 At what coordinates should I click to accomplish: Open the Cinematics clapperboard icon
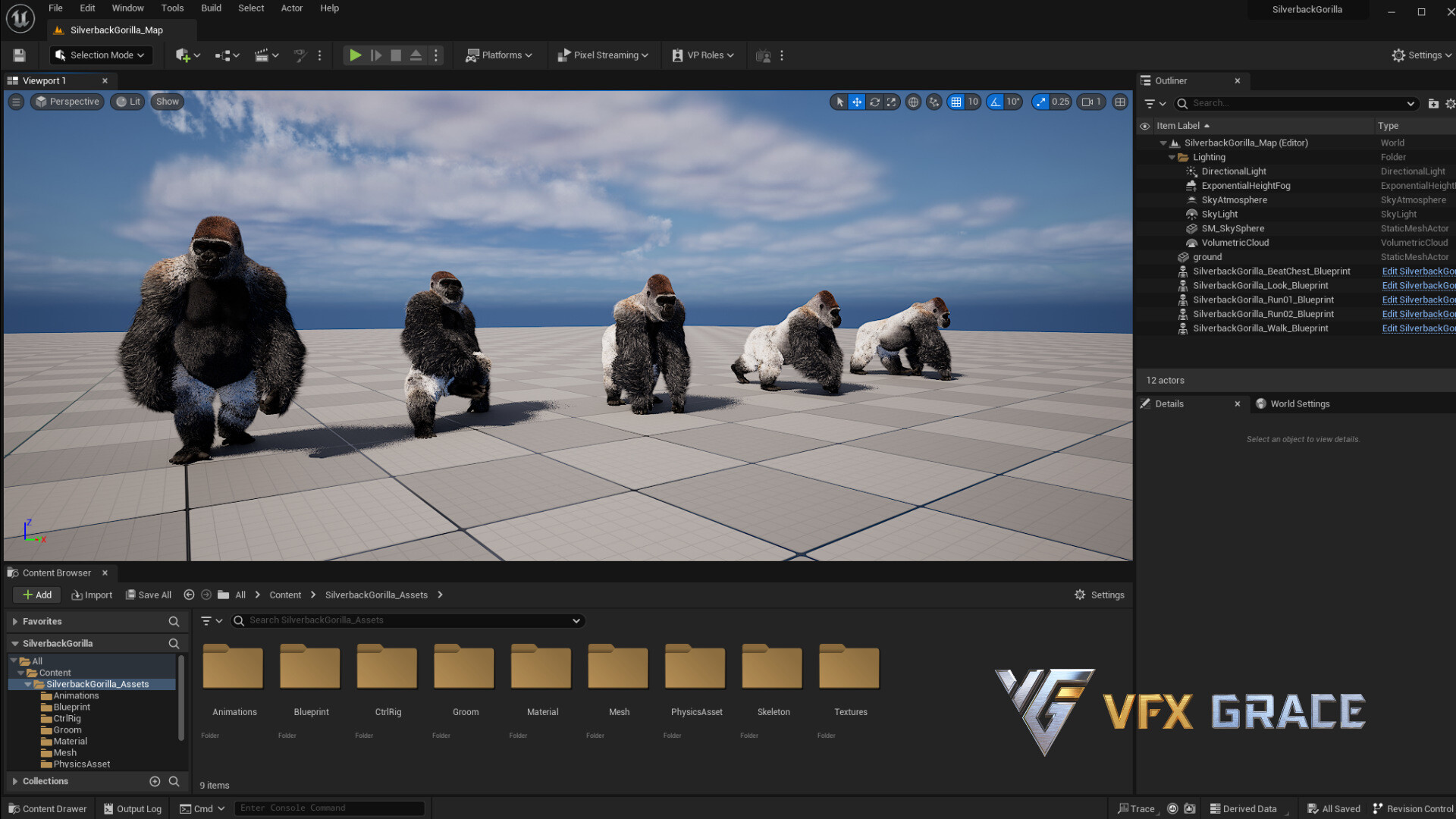tap(263, 55)
